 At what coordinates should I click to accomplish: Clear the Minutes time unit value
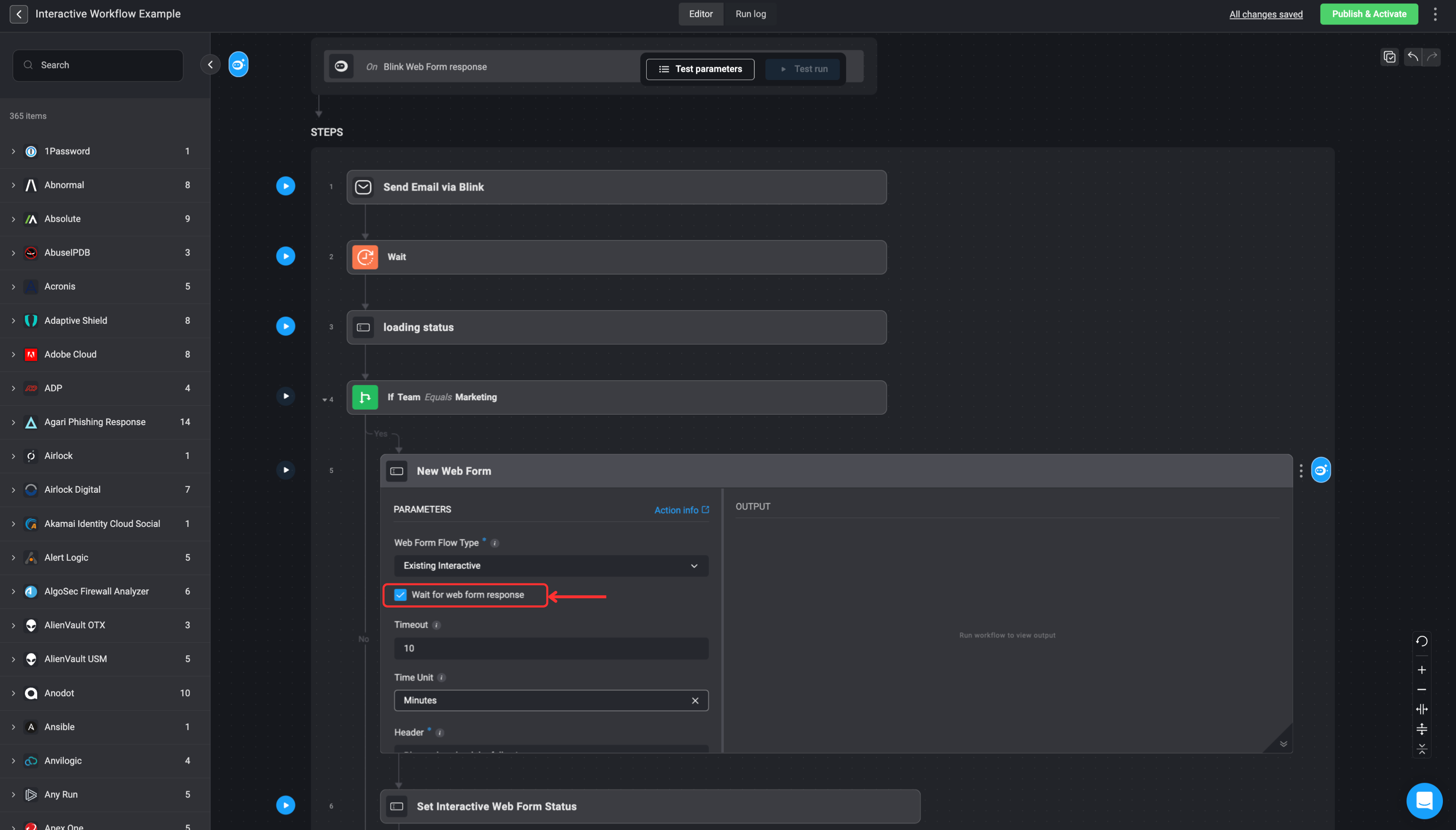point(695,700)
